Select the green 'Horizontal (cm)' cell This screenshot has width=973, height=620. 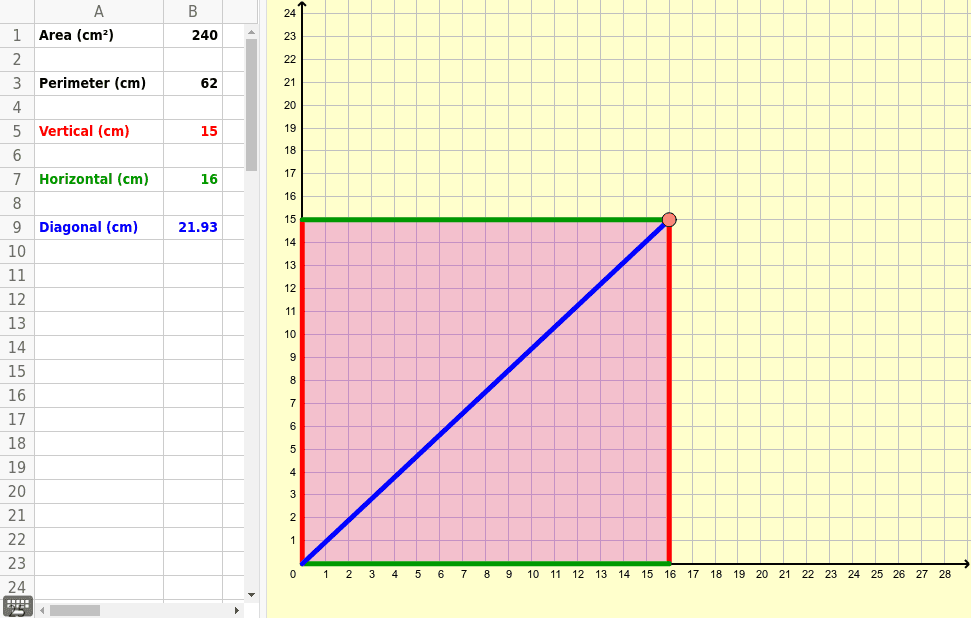point(99,179)
